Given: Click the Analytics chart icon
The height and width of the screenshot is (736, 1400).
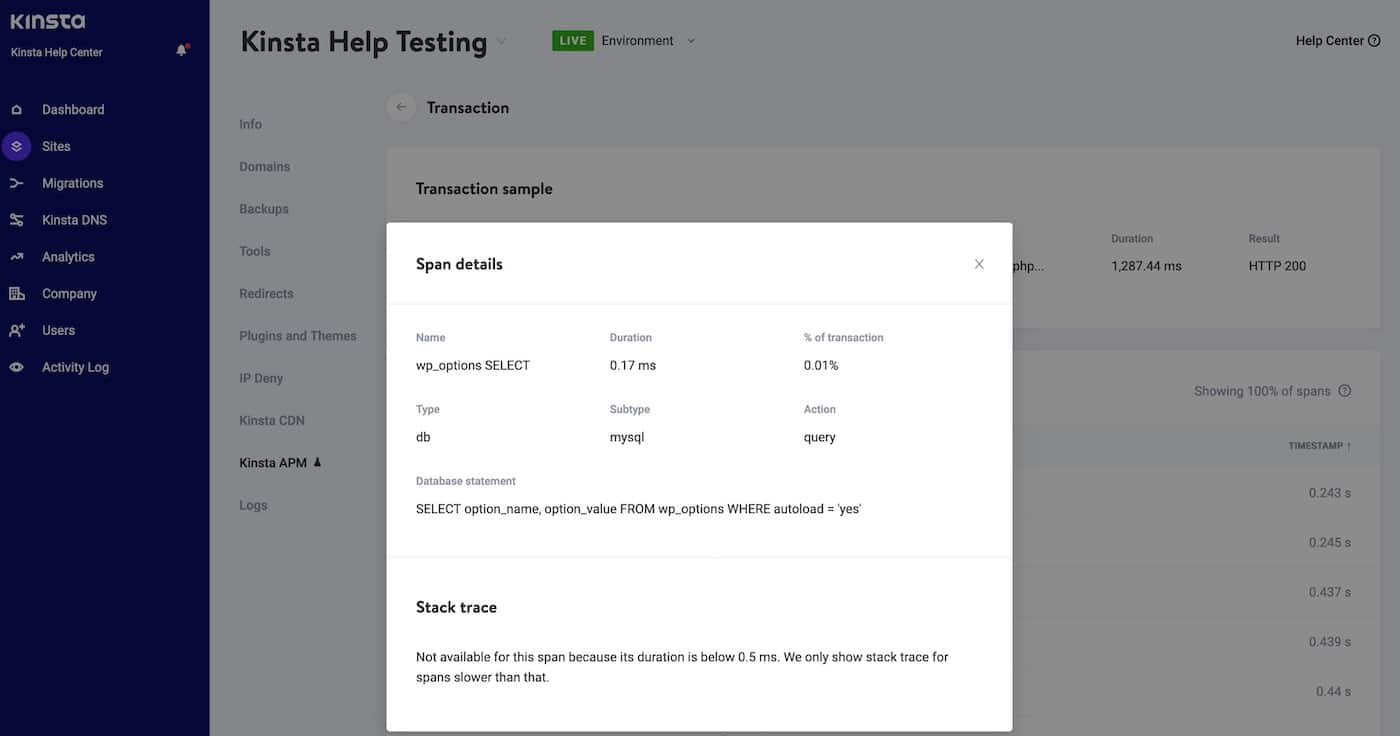Looking at the screenshot, I should (x=16, y=257).
